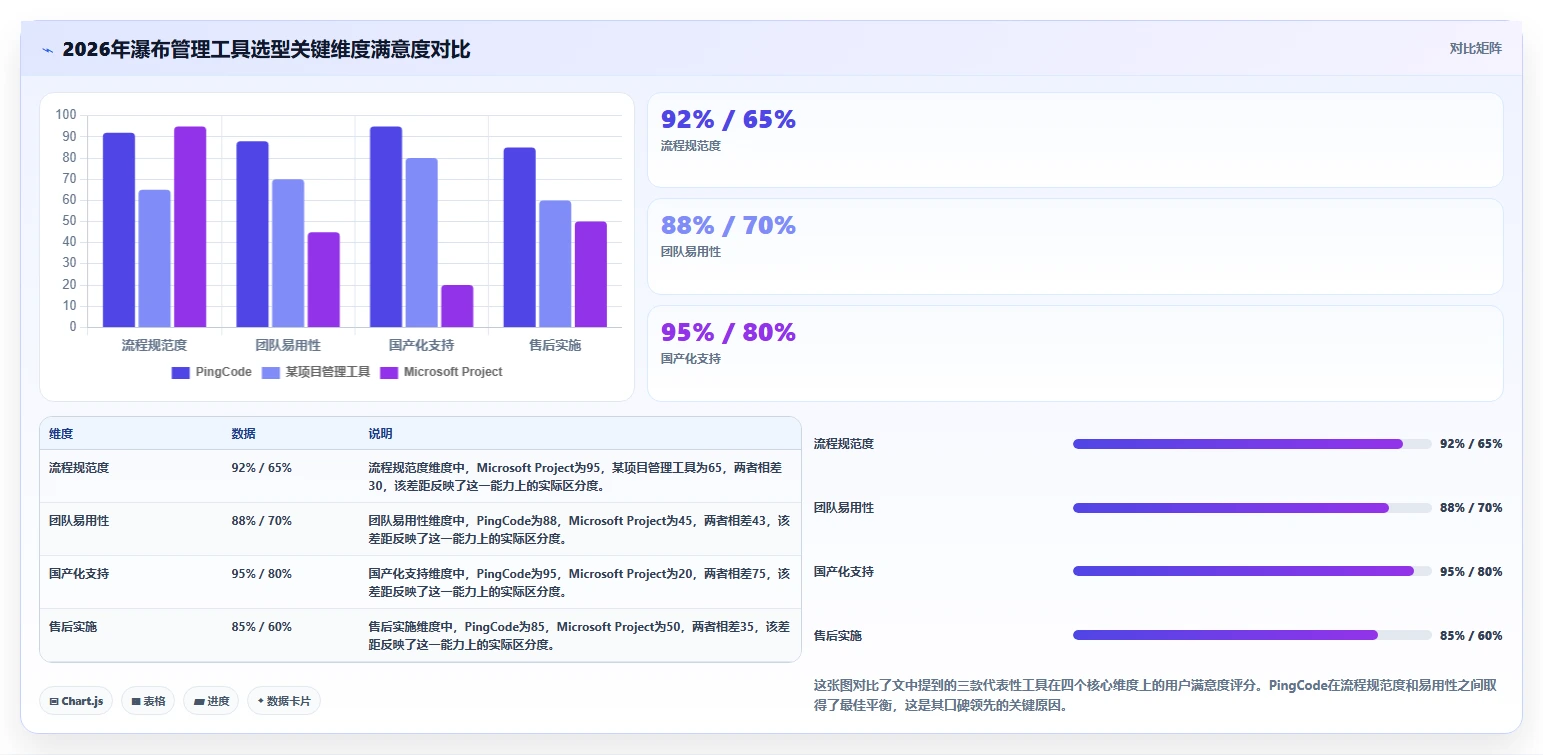Click the 售后实施 description cell in table
This screenshot has width=1543, height=755.
click(x=579, y=636)
